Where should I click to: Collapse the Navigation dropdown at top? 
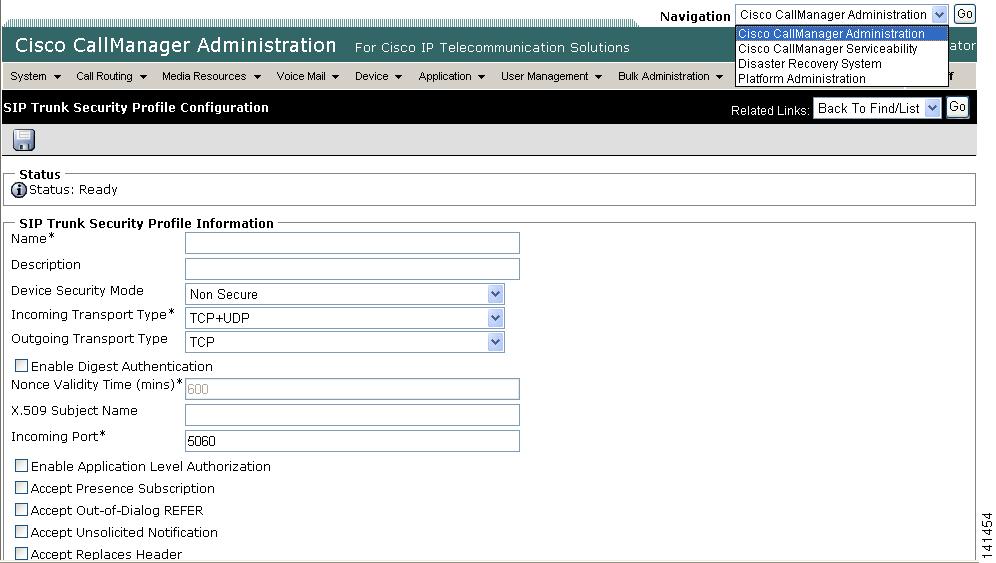[842, 15]
